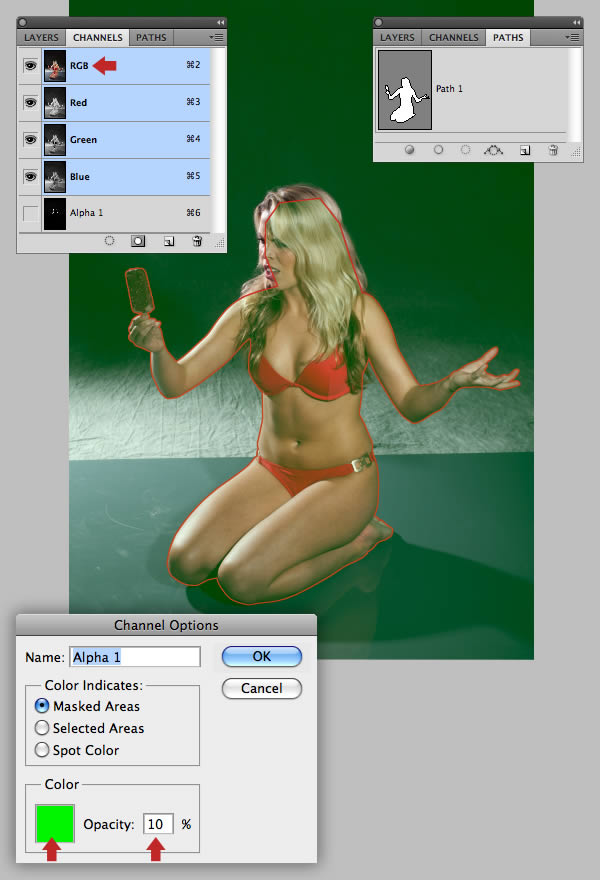Show the Alpha 1 channel
The image size is (600, 880).
(30, 213)
